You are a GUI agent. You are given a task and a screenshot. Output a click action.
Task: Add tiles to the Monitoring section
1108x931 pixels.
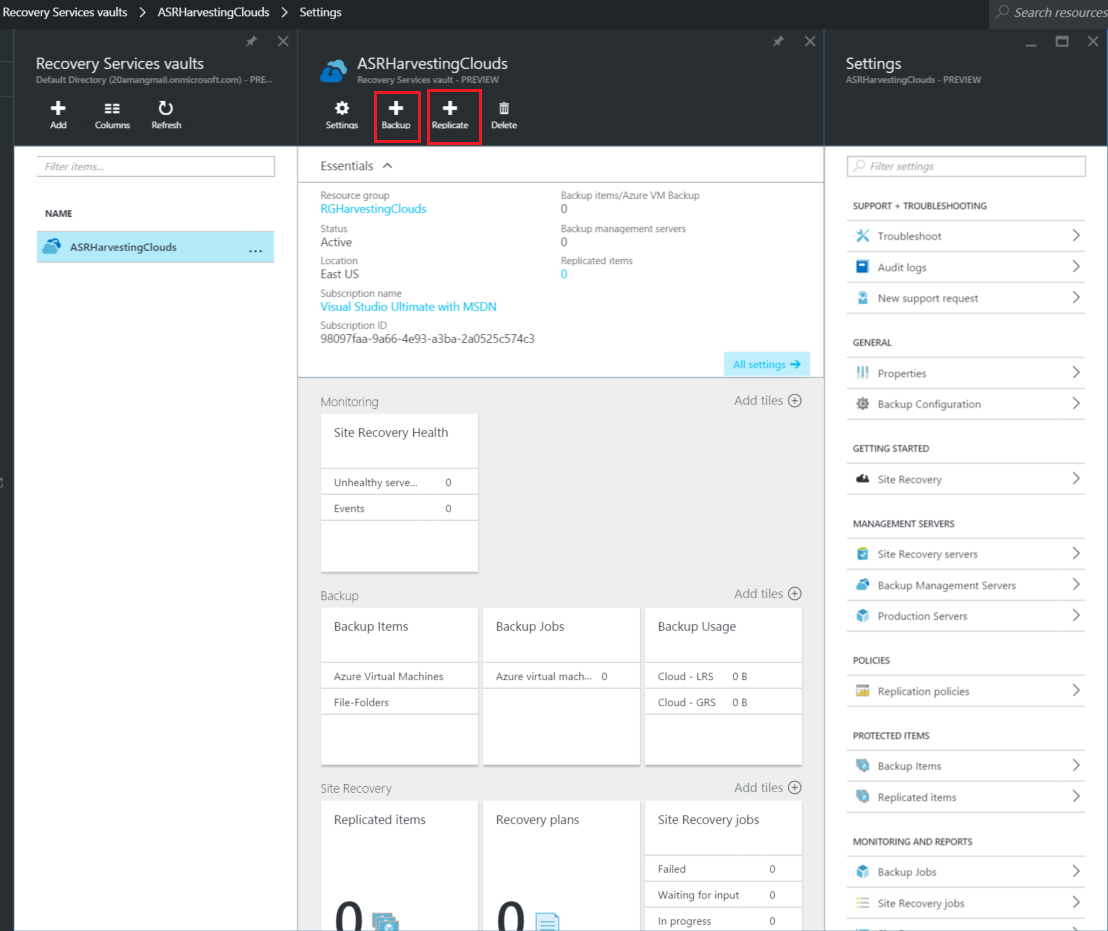coord(767,401)
